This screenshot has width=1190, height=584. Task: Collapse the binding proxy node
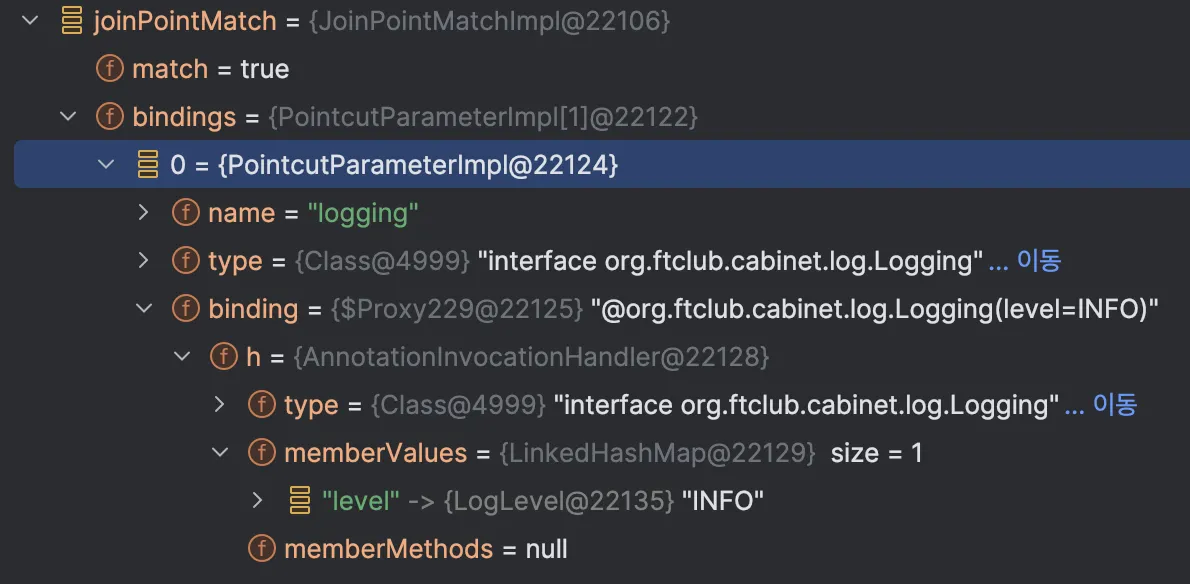144,309
